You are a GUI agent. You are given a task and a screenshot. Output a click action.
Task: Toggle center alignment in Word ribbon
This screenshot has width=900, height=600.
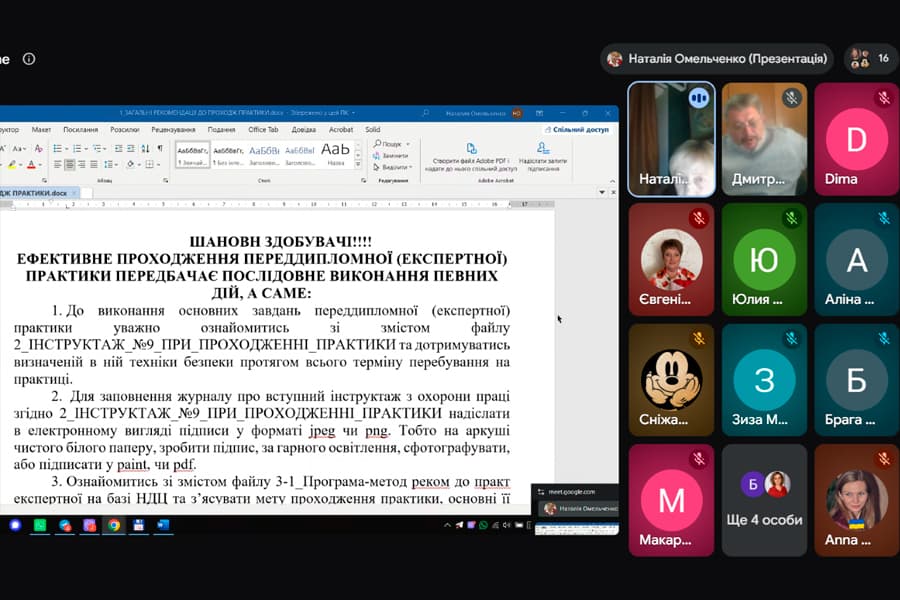pyautogui.click(x=69, y=165)
